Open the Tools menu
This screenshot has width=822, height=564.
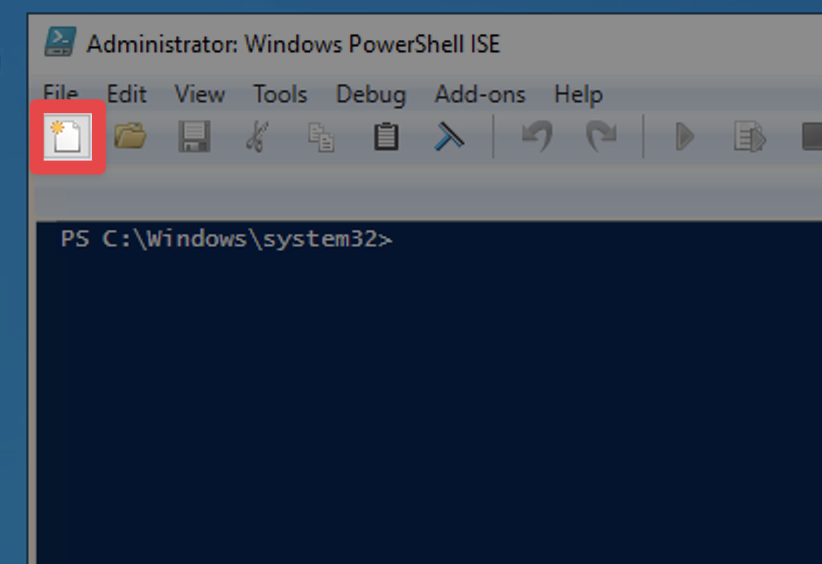click(280, 95)
